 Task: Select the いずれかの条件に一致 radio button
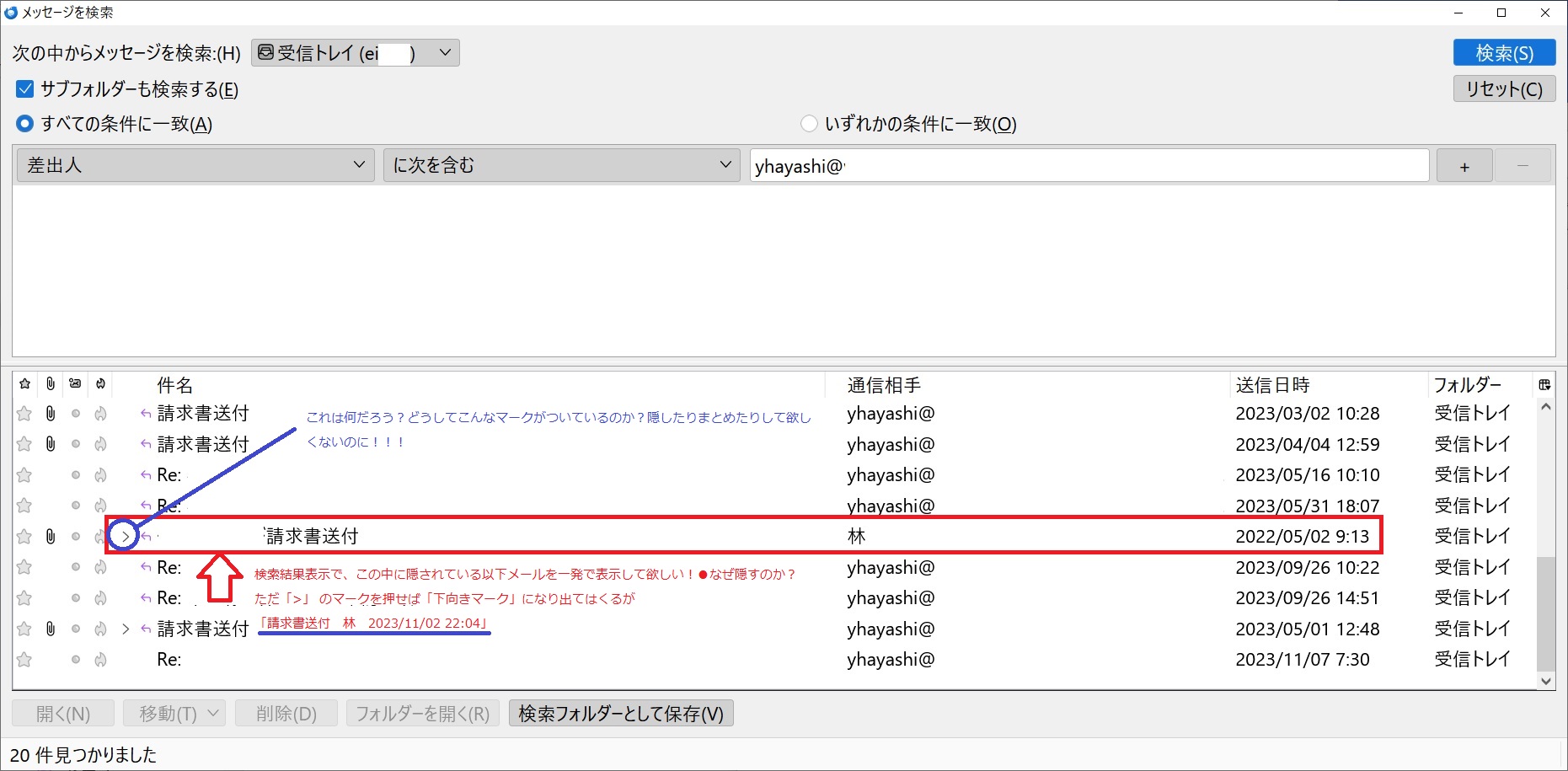point(809,124)
